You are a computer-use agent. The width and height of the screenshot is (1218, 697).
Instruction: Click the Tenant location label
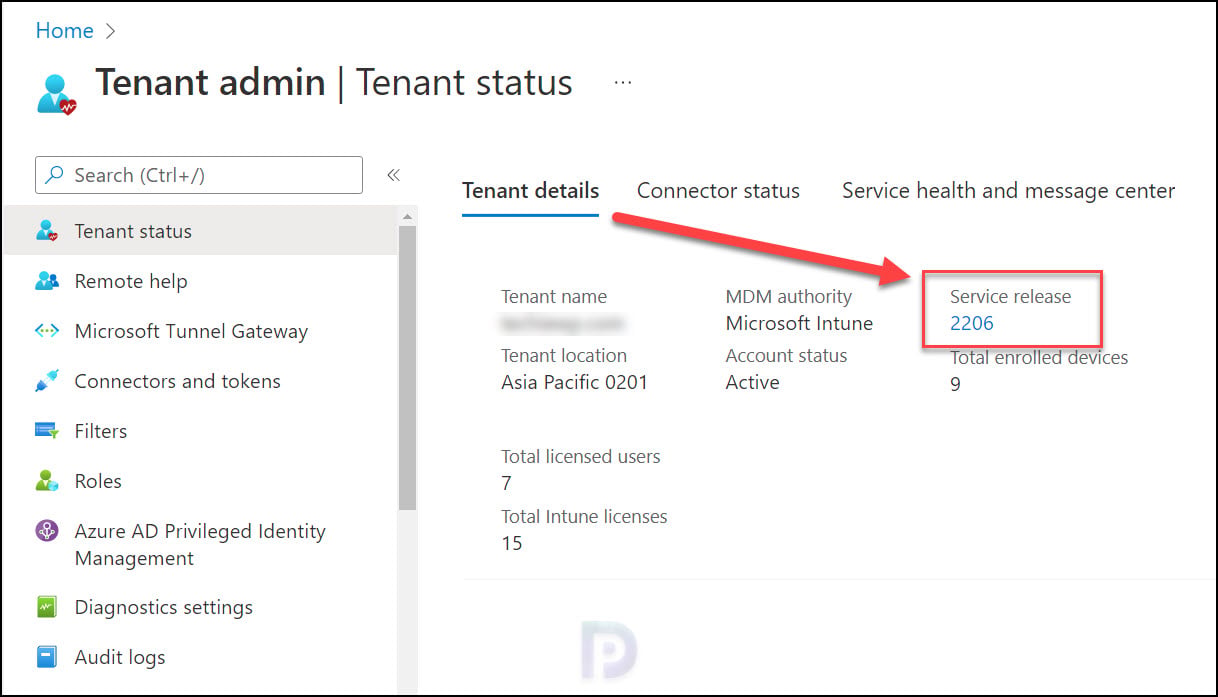point(564,355)
